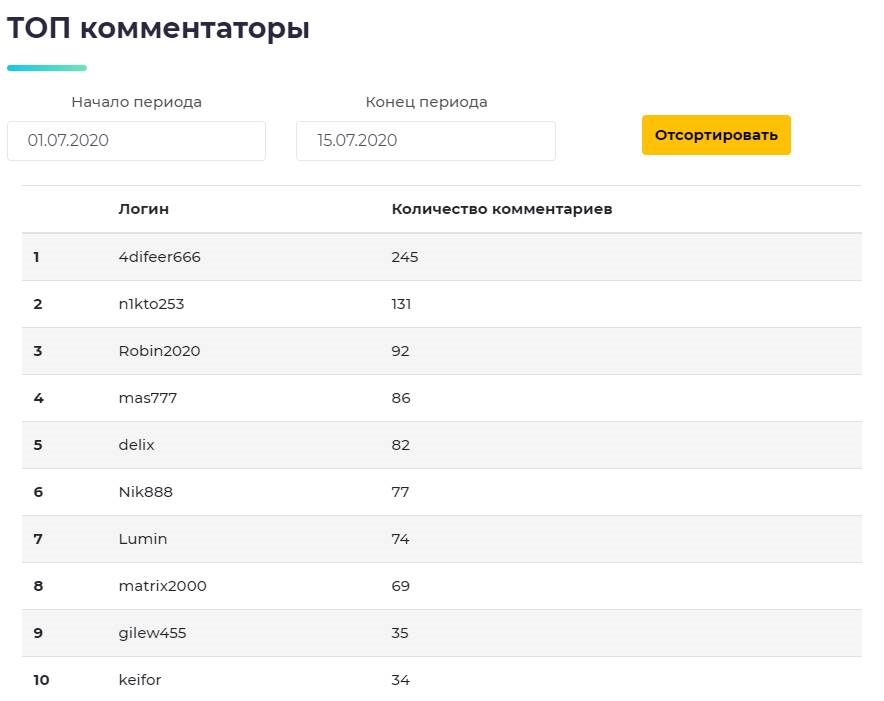Open user n1kto253 login

click(151, 304)
